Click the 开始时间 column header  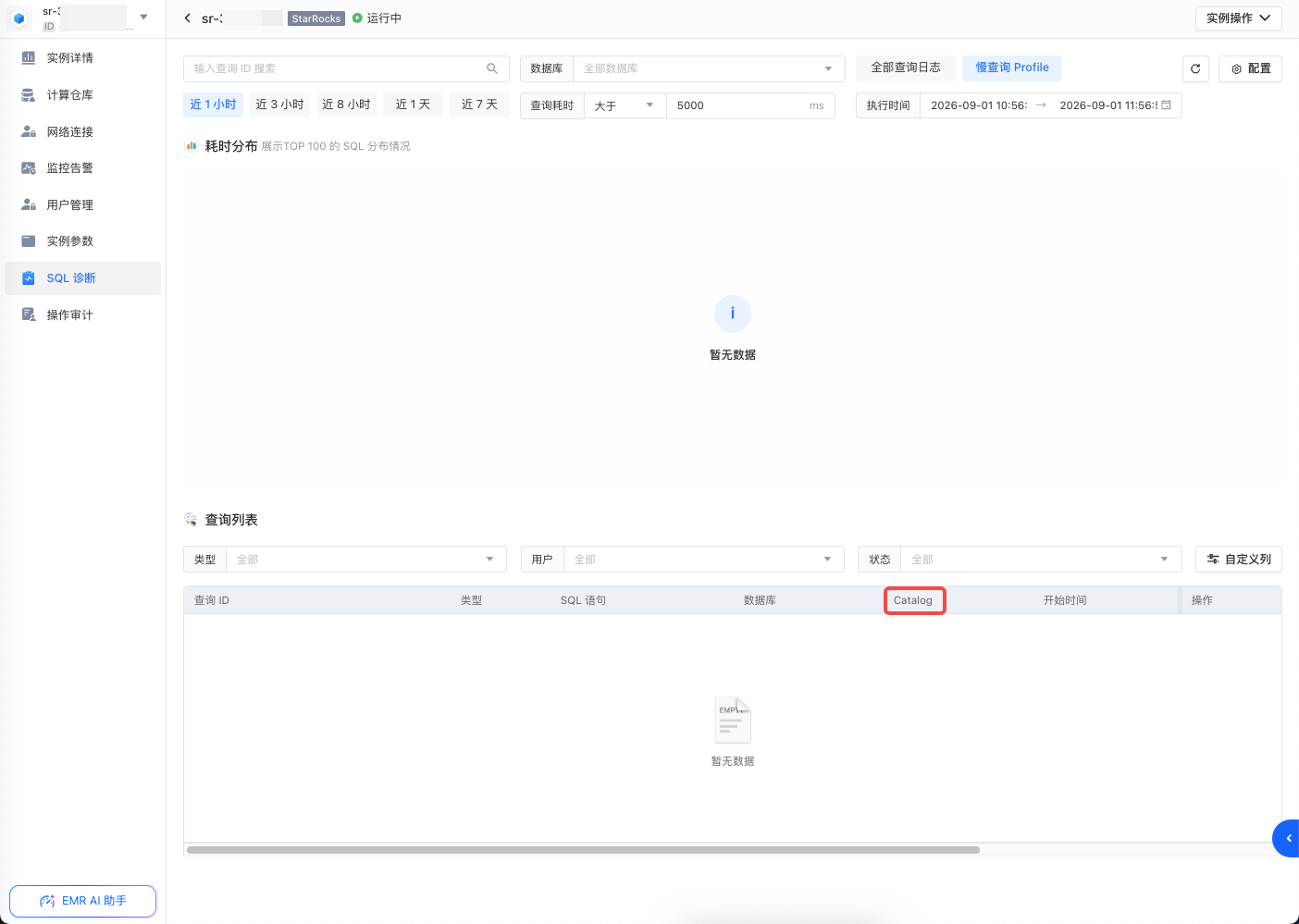coord(1065,600)
